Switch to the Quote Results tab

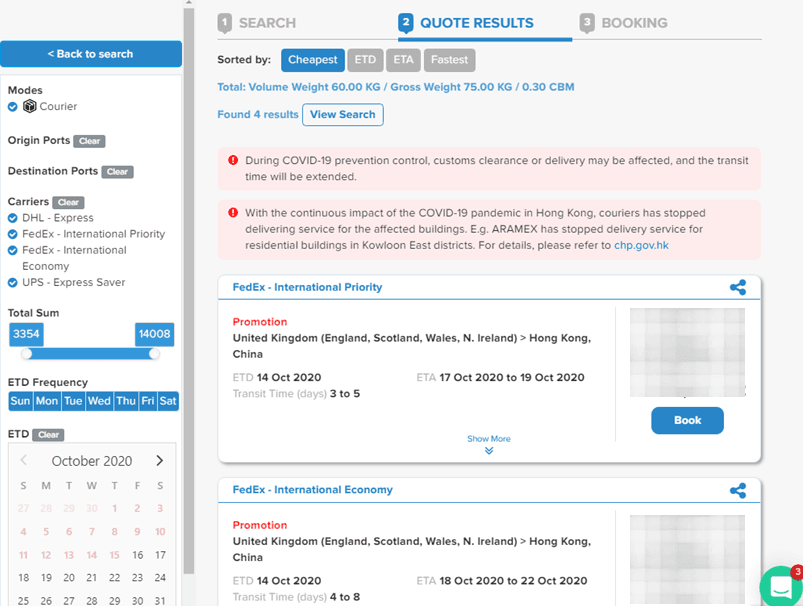[x=466, y=23]
